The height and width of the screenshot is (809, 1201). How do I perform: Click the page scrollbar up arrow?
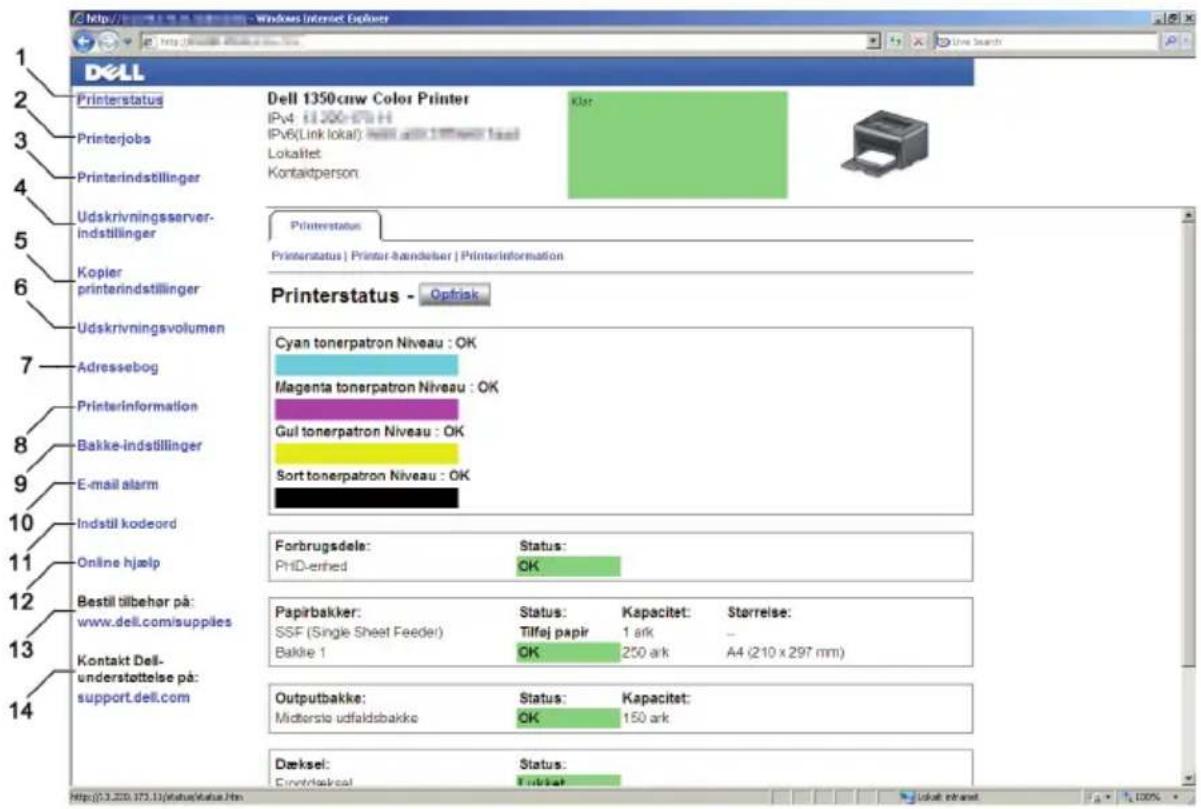[1190, 214]
